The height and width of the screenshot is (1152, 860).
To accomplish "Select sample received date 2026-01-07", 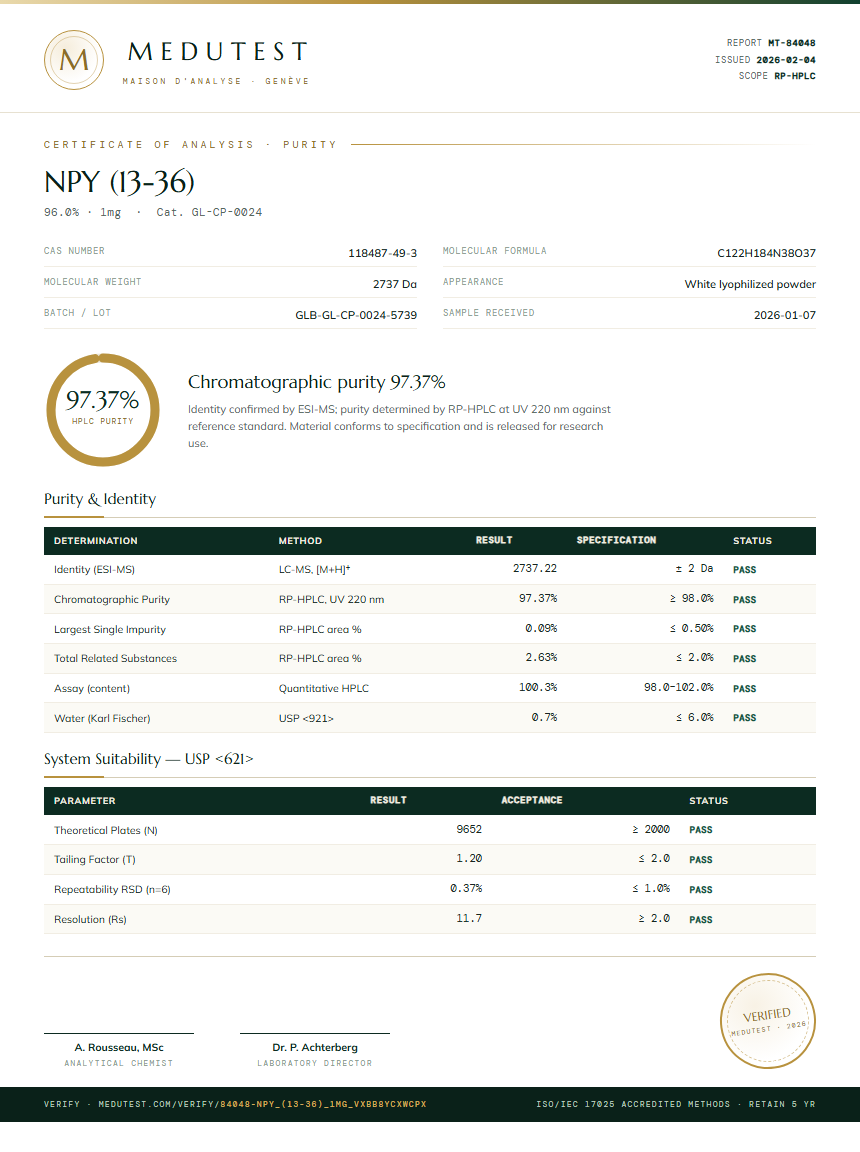I will 785,314.
